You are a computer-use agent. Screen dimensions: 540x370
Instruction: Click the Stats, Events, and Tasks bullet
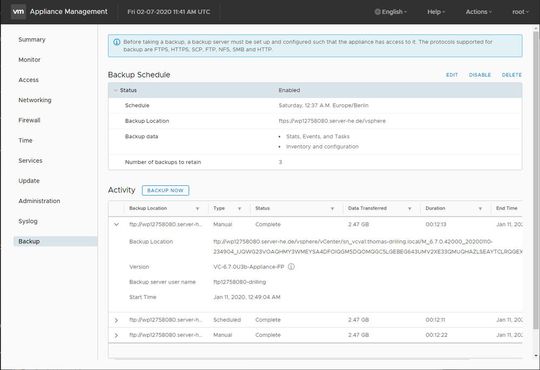(318, 136)
